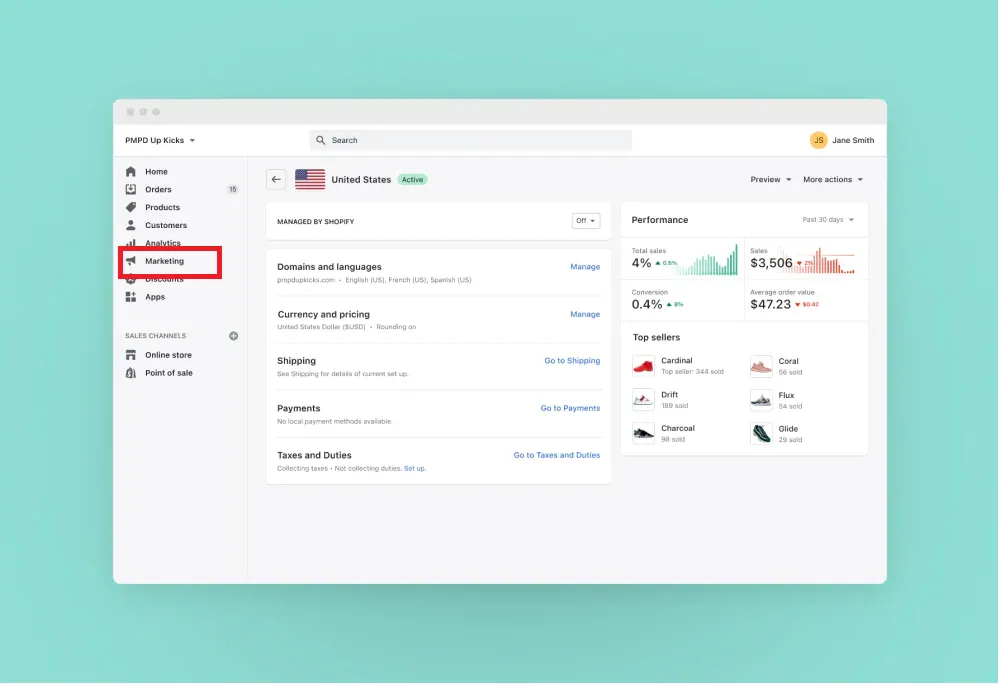
Task: Click the Products tag icon
Action: click(x=131, y=208)
